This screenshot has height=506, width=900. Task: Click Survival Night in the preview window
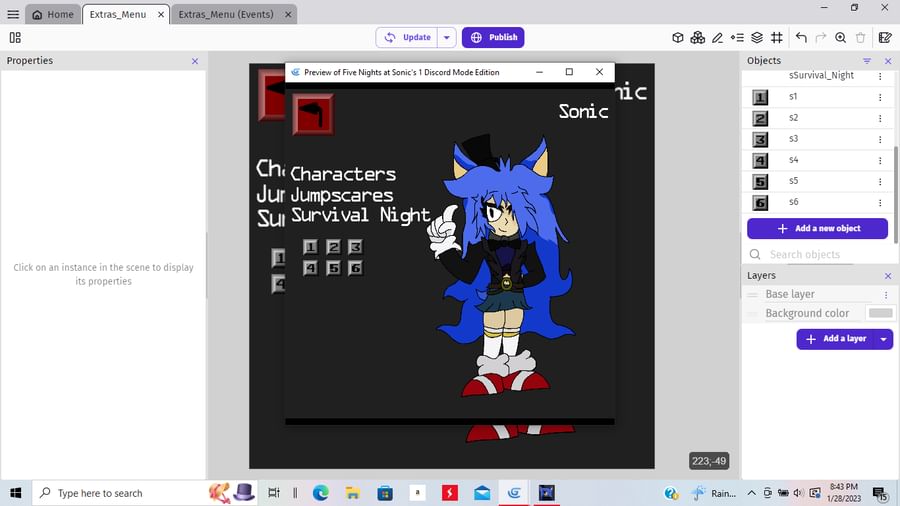pyautogui.click(x=360, y=215)
